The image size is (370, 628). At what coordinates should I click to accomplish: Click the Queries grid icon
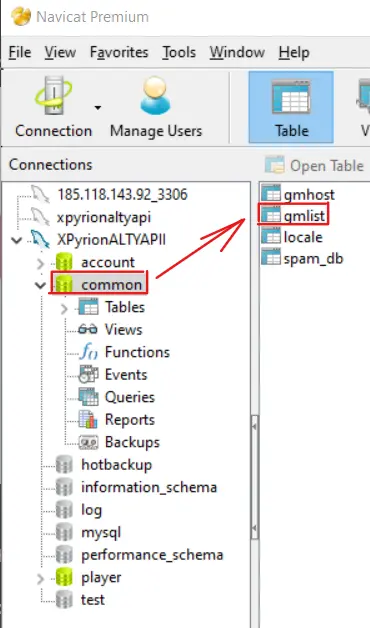[88, 397]
